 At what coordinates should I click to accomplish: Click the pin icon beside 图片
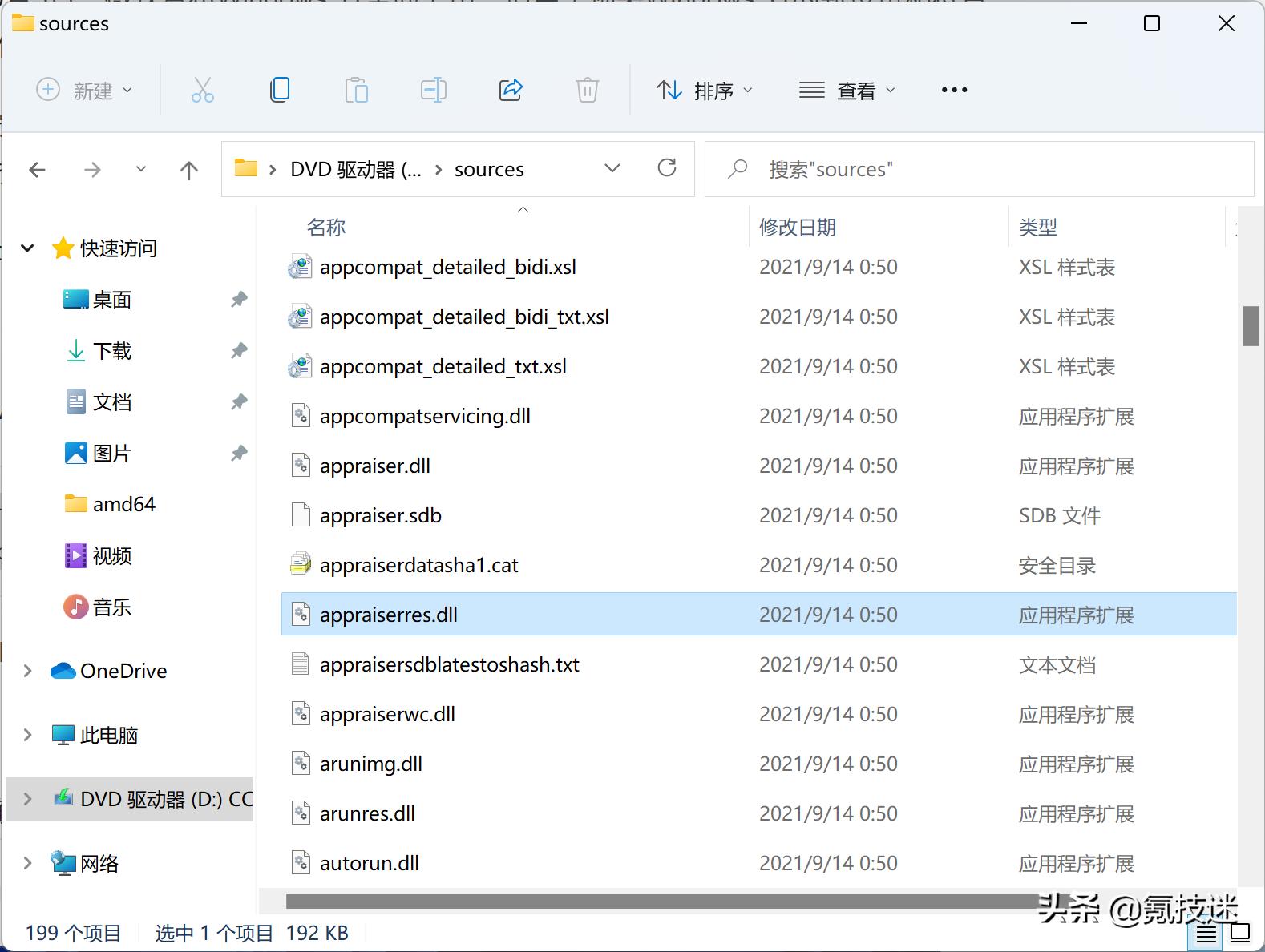point(239,454)
